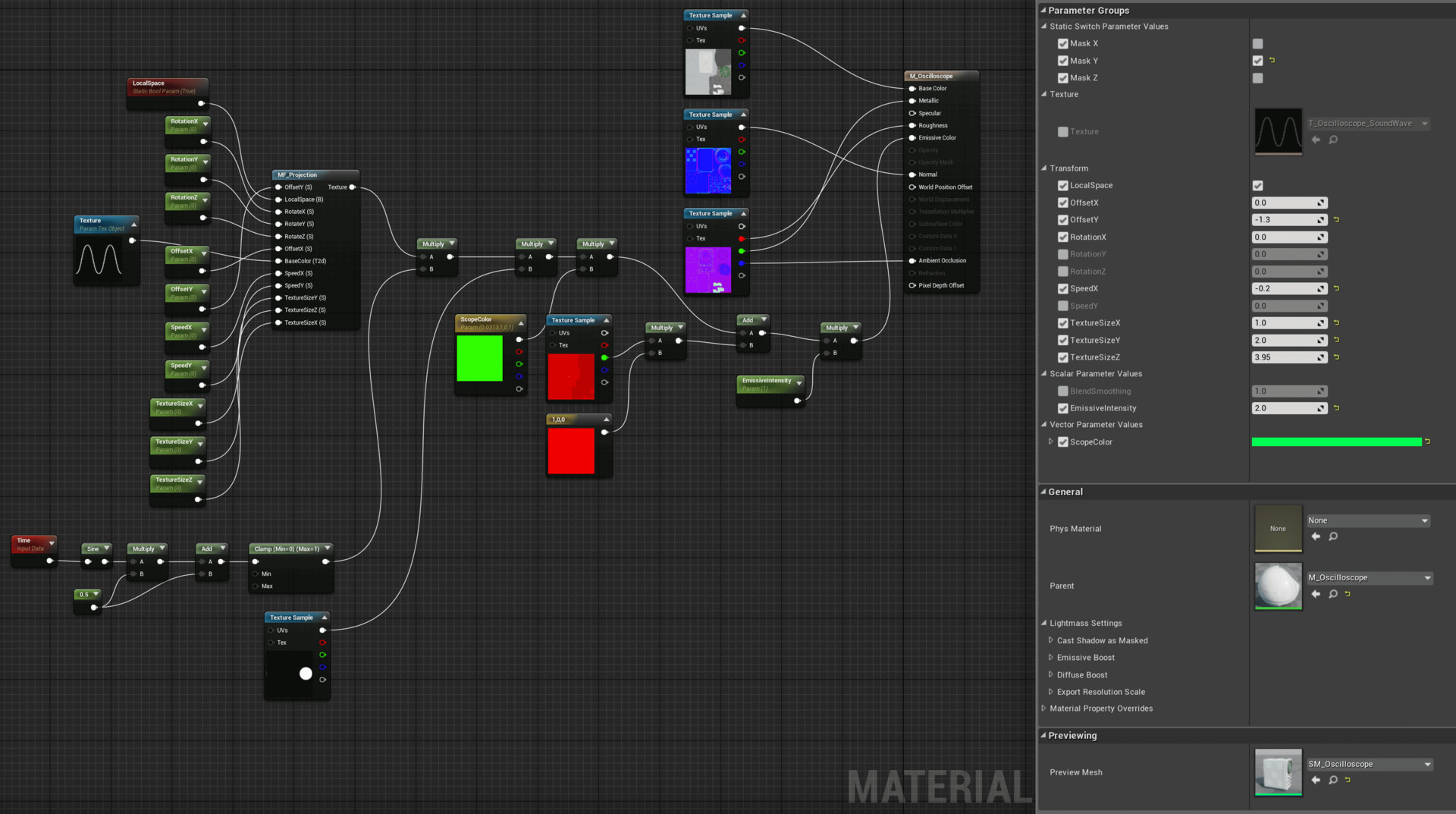Reset Mask Y to its default state
The image size is (1456, 814).
[1272, 61]
